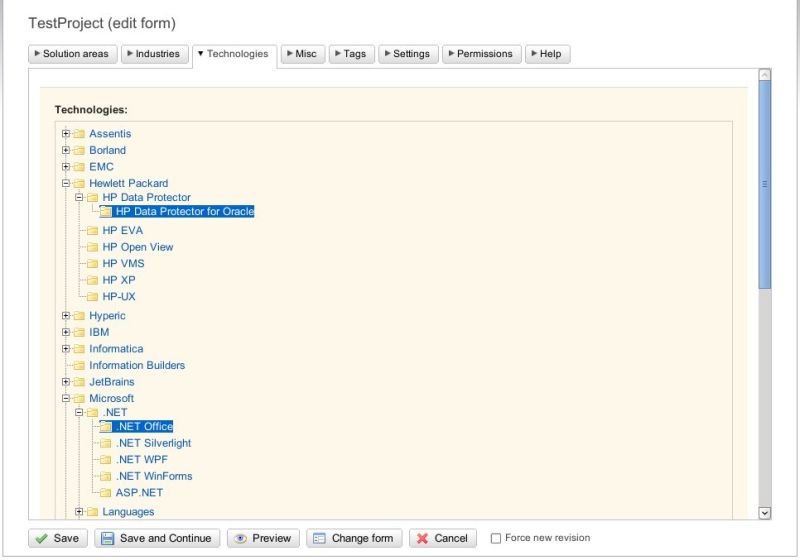
Task: Click the Information Builders folder icon
Action: point(79,365)
